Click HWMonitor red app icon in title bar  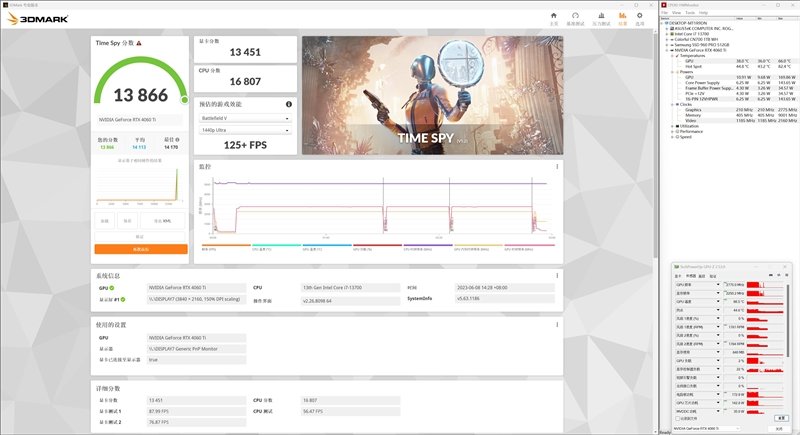pyautogui.click(x=664, y=5)
